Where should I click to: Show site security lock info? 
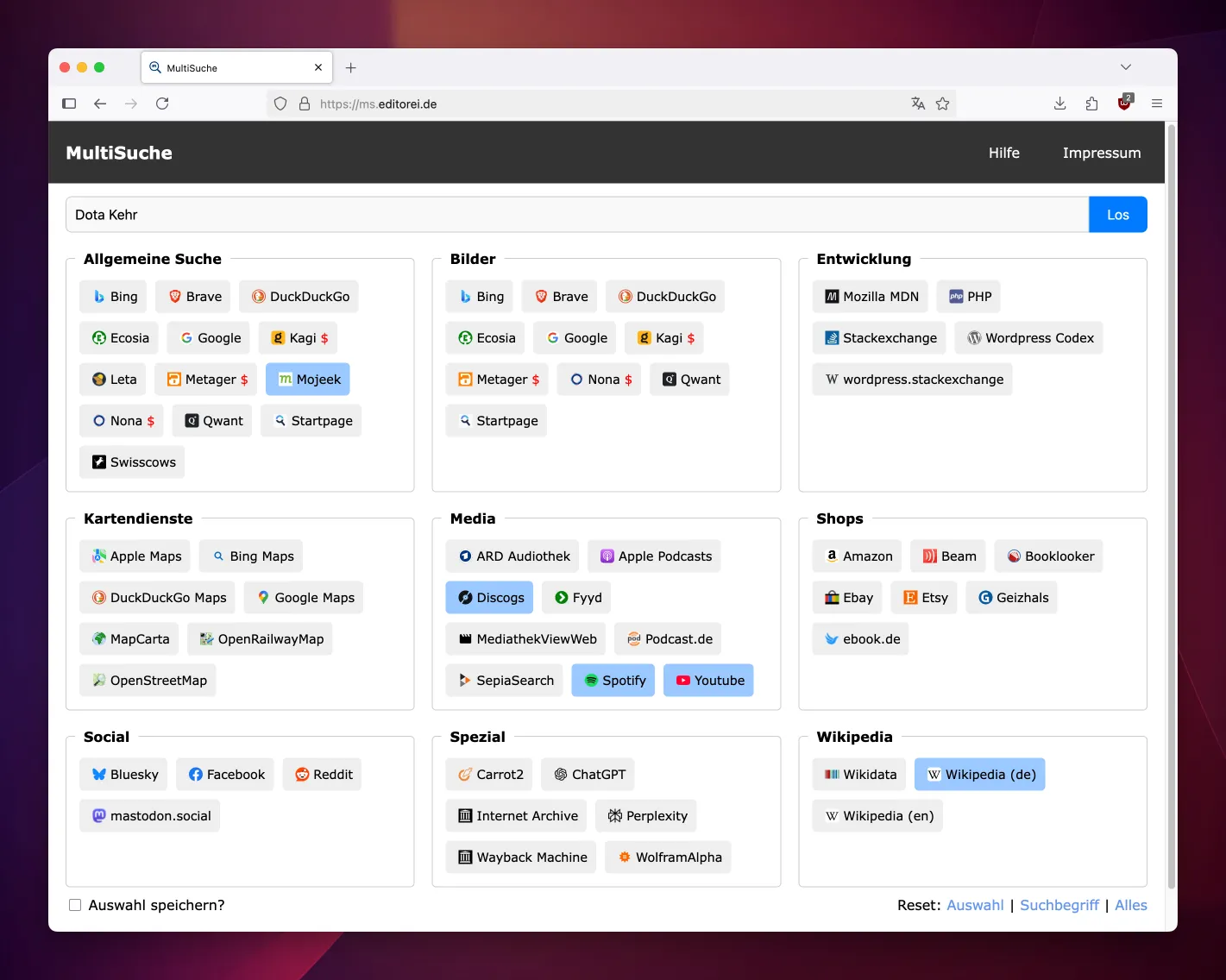coord(304,104)
